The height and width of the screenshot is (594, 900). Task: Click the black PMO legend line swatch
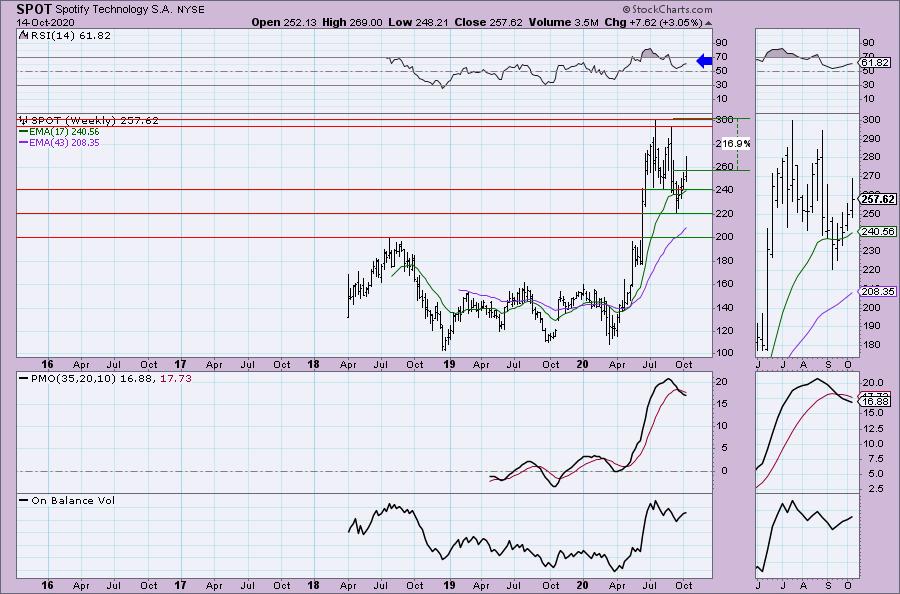click(x=24, y=379)
